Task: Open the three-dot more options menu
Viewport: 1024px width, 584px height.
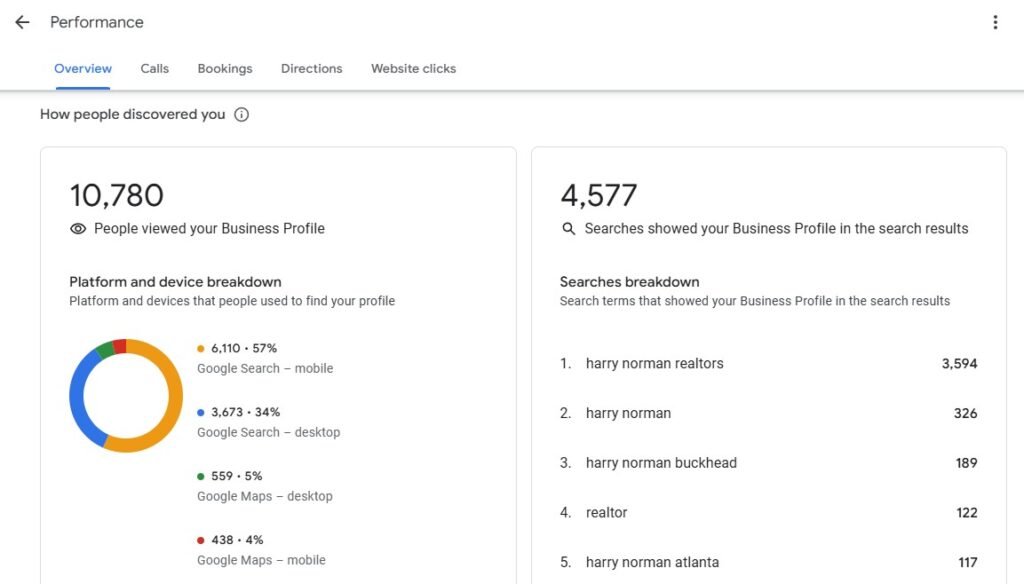Action: (x=995, y=22)
